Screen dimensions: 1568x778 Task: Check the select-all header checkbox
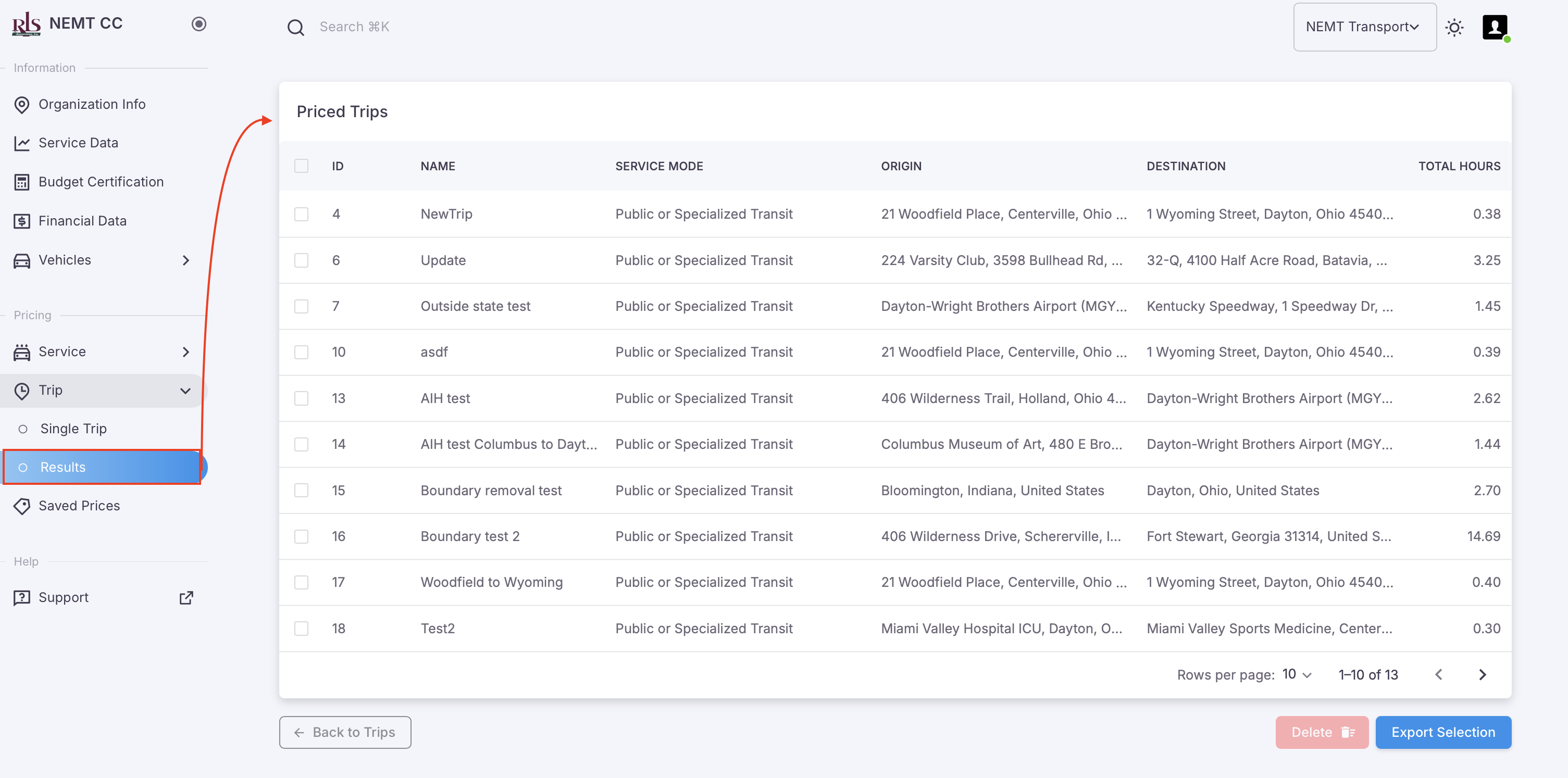point(301,166)
